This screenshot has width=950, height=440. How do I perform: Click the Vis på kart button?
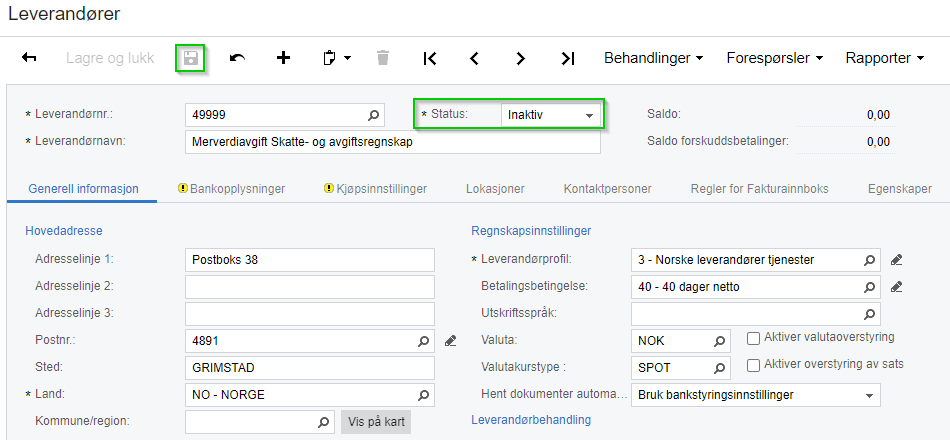point(376,422)
